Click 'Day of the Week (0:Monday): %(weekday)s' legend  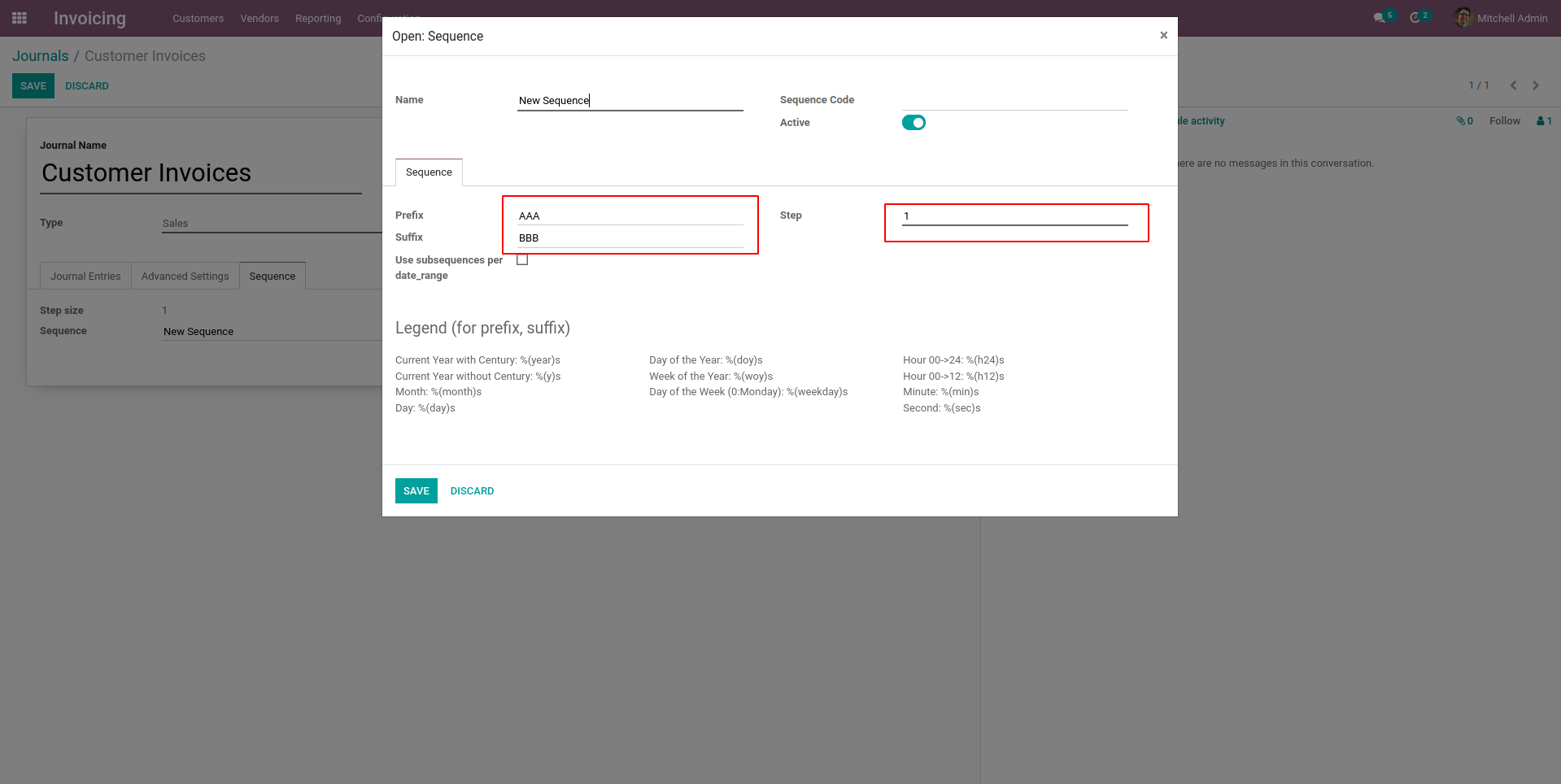748,392
